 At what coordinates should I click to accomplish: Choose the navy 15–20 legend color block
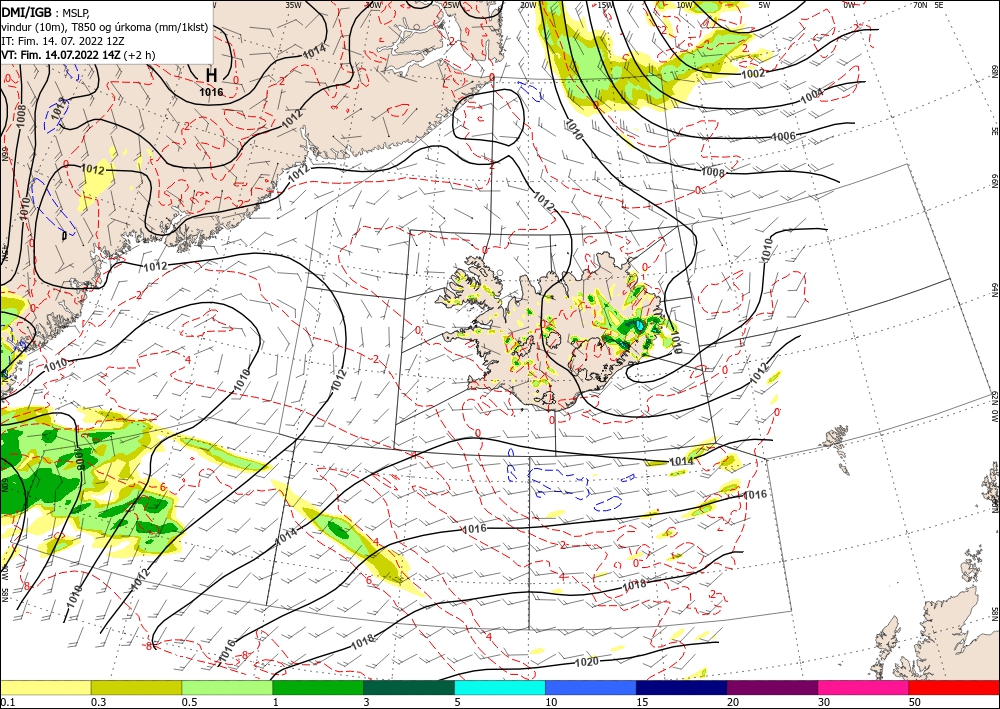coord(682,687)
